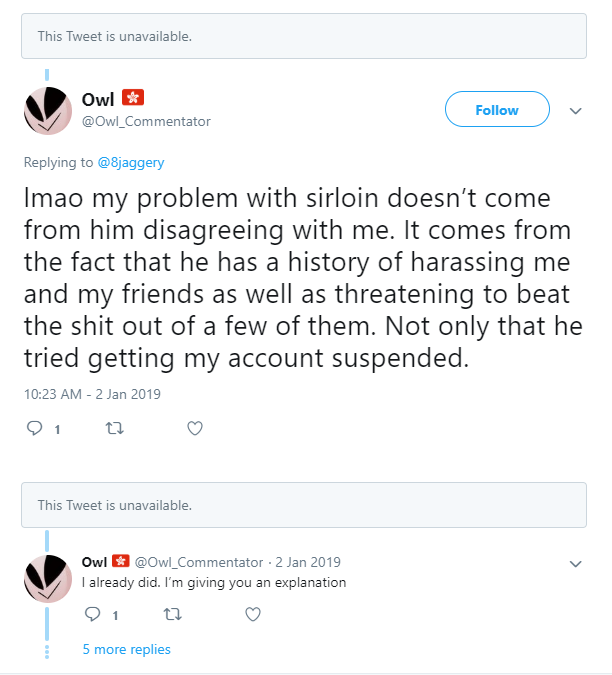Viewport: 612px width, 675px height.
Task: Follow the Owl account
Action: (497, 109)
